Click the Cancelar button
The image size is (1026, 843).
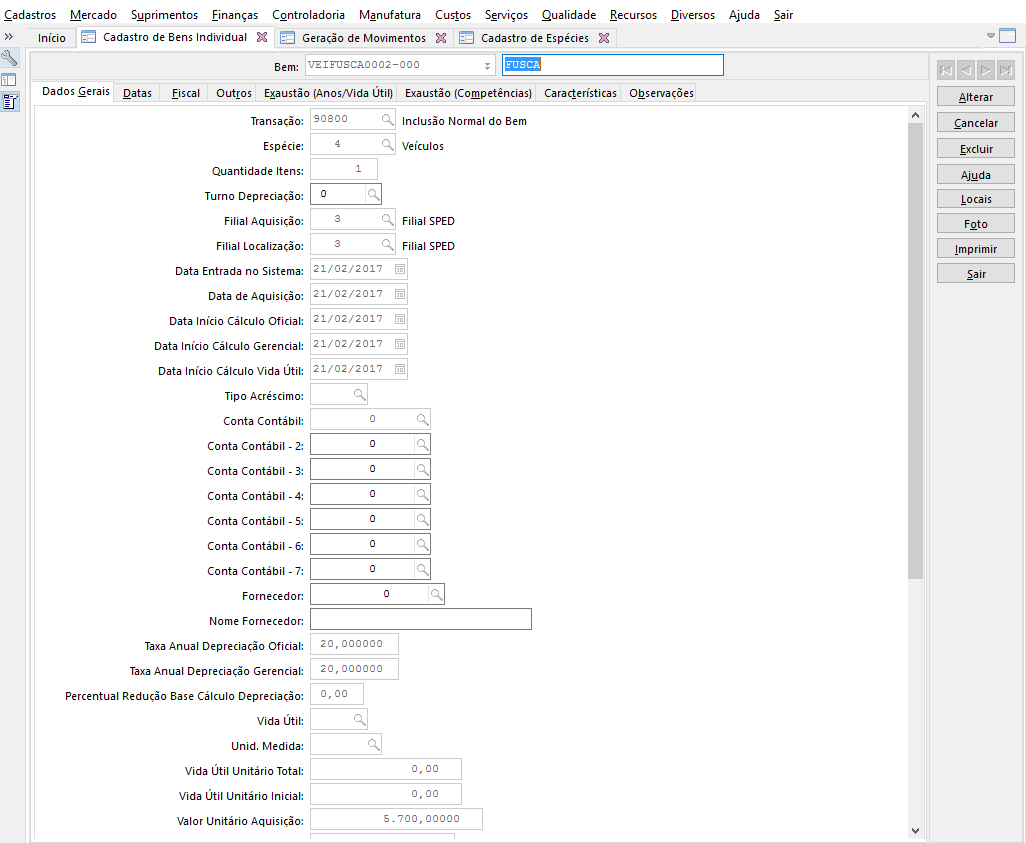(x=976, y=122)
